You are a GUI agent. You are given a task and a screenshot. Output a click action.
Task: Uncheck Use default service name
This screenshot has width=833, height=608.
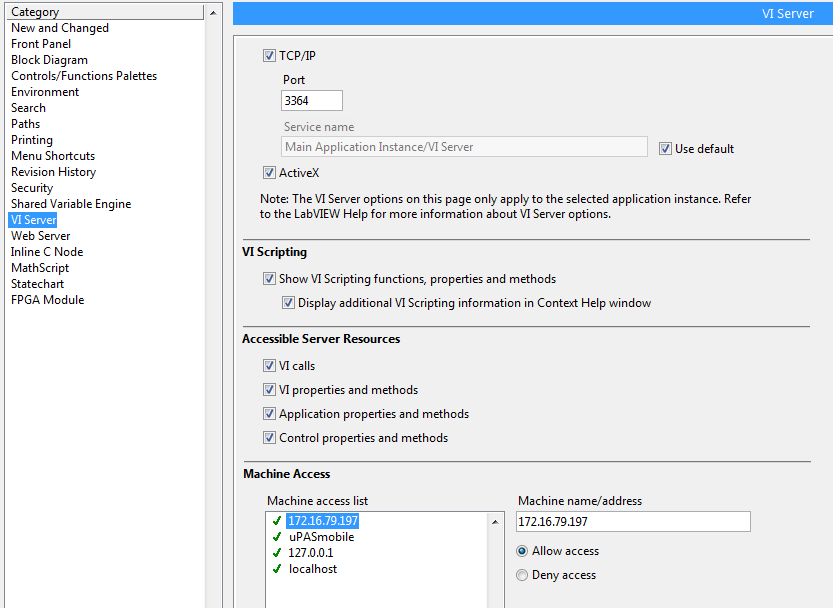coord(665,149)
